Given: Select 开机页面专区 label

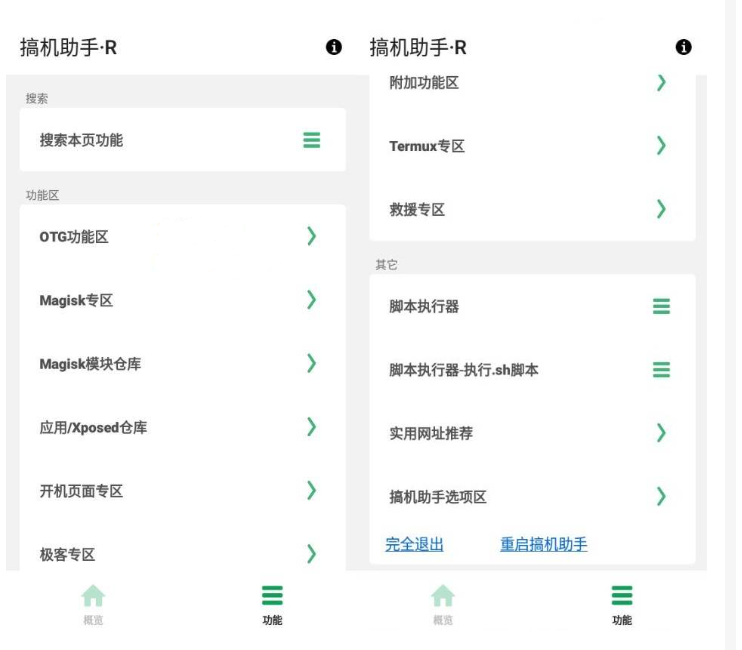Looking at the screenshot, I should [x=81, y=491].
